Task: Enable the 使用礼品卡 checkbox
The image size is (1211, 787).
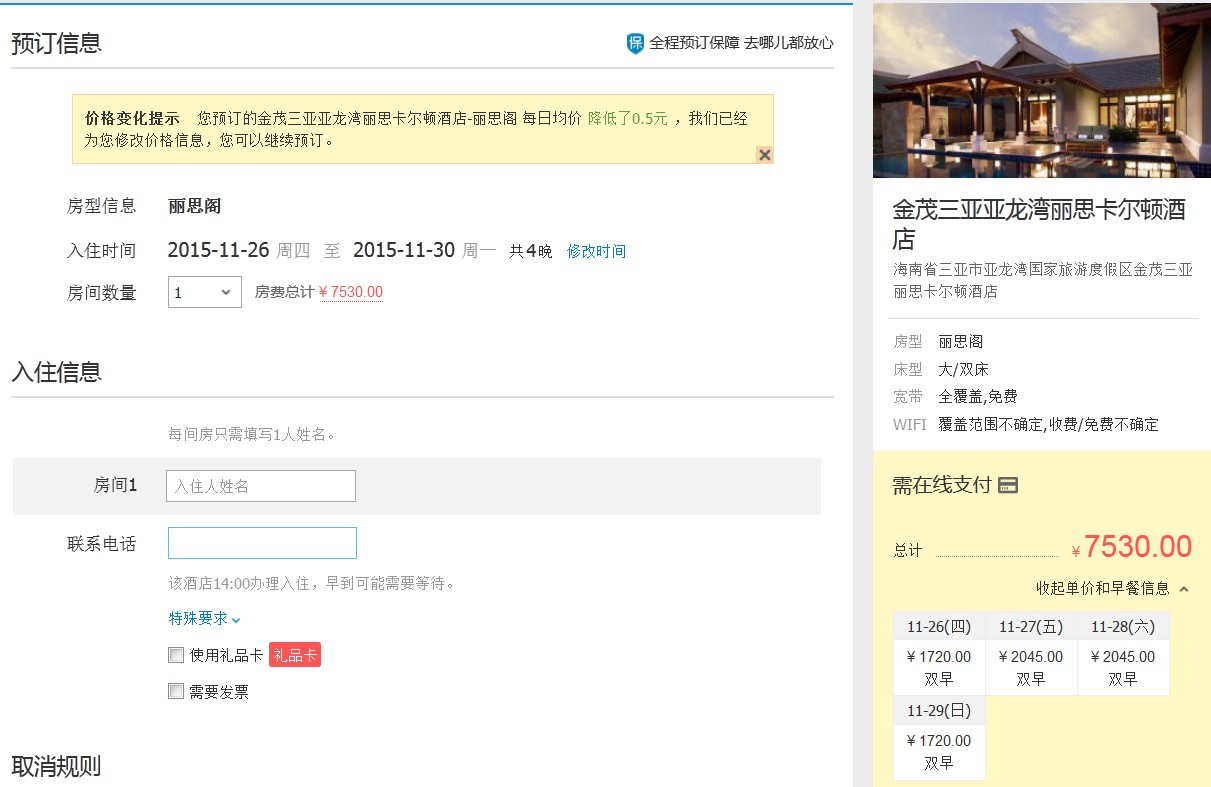Action: coord(176,656)
